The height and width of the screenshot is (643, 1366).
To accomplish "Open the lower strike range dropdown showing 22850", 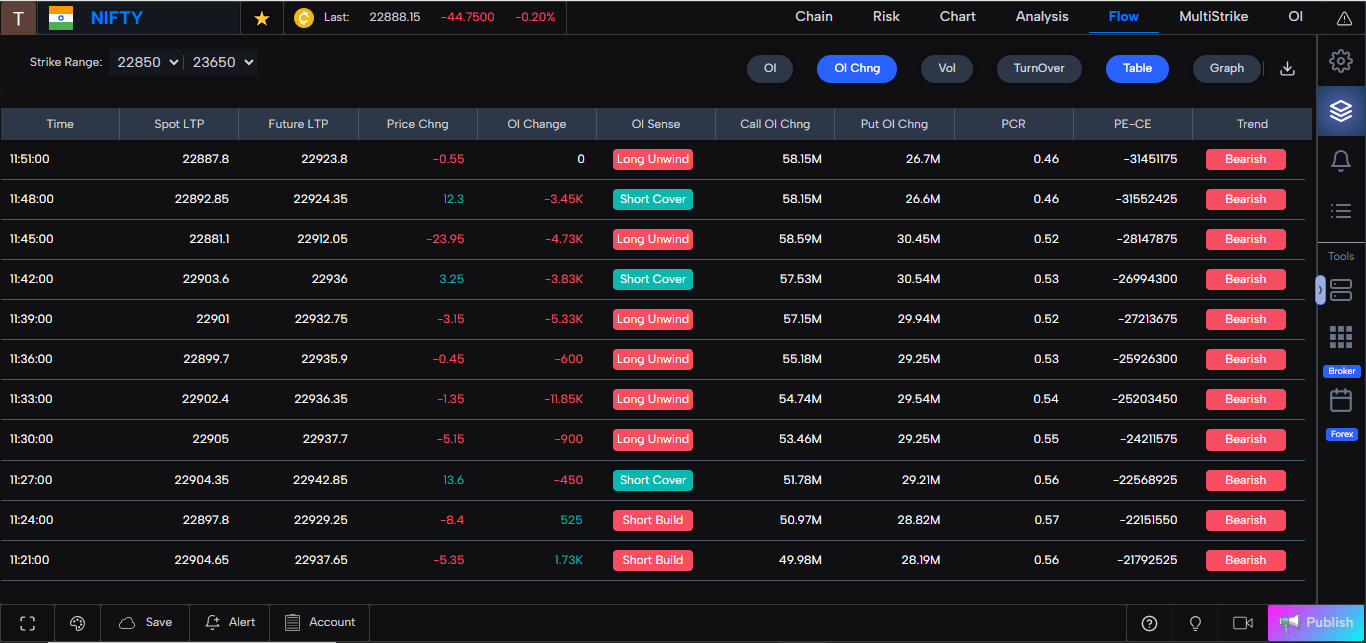I will (x=146, y=61).
